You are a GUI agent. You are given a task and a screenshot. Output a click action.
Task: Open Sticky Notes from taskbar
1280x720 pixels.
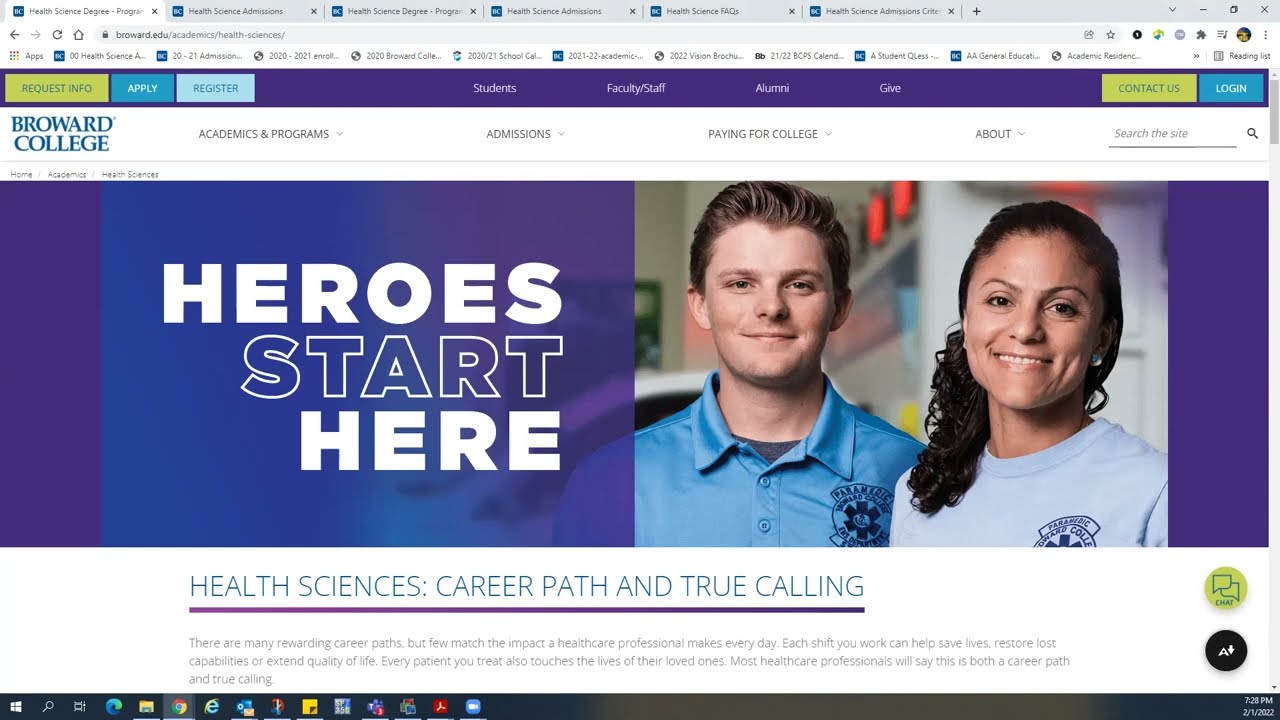coord(310,707)
